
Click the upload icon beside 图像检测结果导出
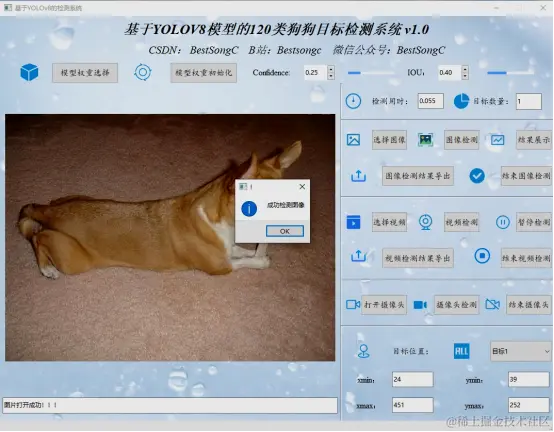click(x=358, y=176)
